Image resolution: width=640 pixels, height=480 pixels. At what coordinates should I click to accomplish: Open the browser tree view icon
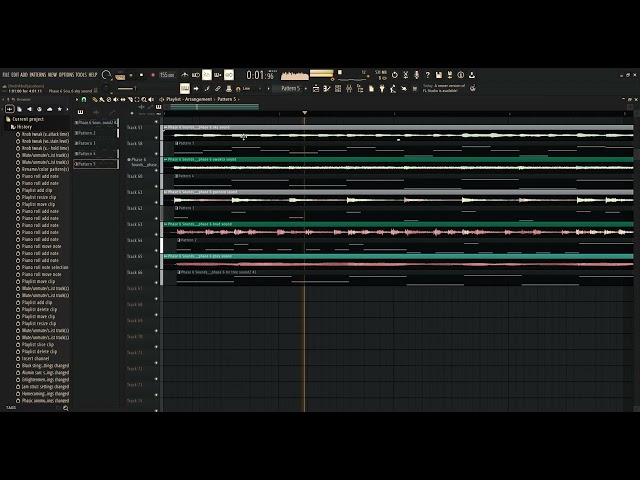pos(360,88)
